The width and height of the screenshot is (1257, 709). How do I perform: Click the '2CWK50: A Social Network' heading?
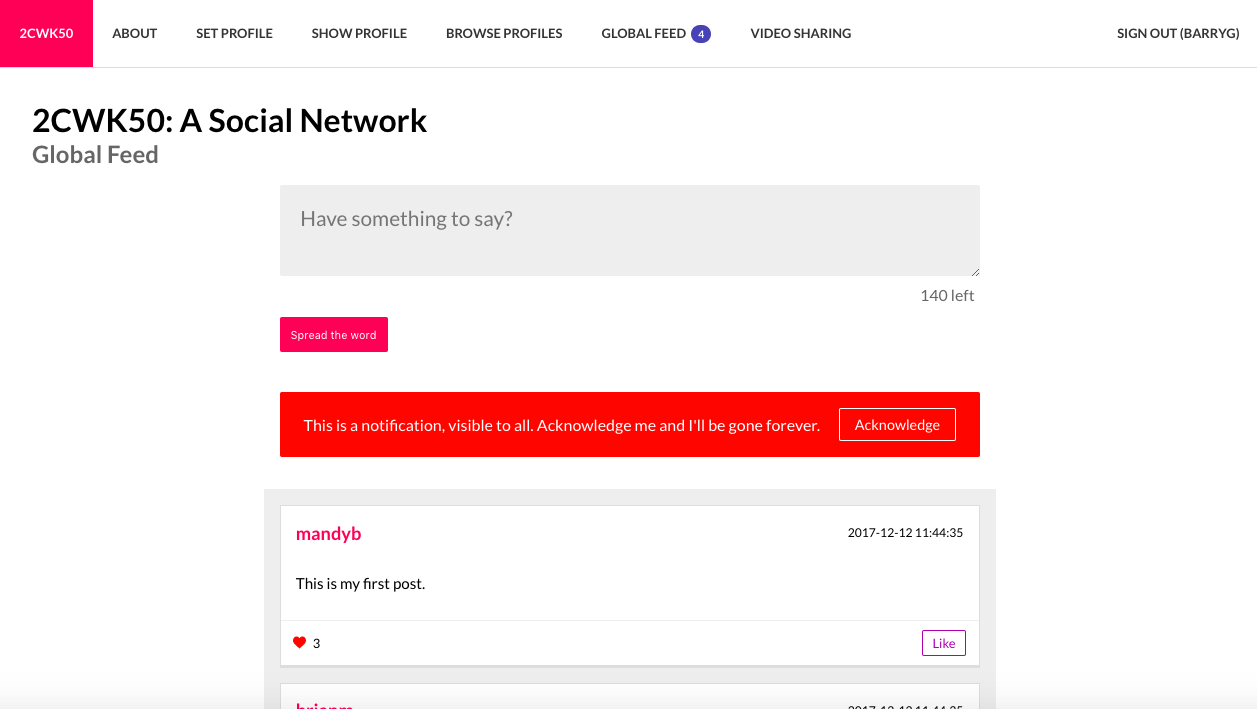(x=230, y=121)
